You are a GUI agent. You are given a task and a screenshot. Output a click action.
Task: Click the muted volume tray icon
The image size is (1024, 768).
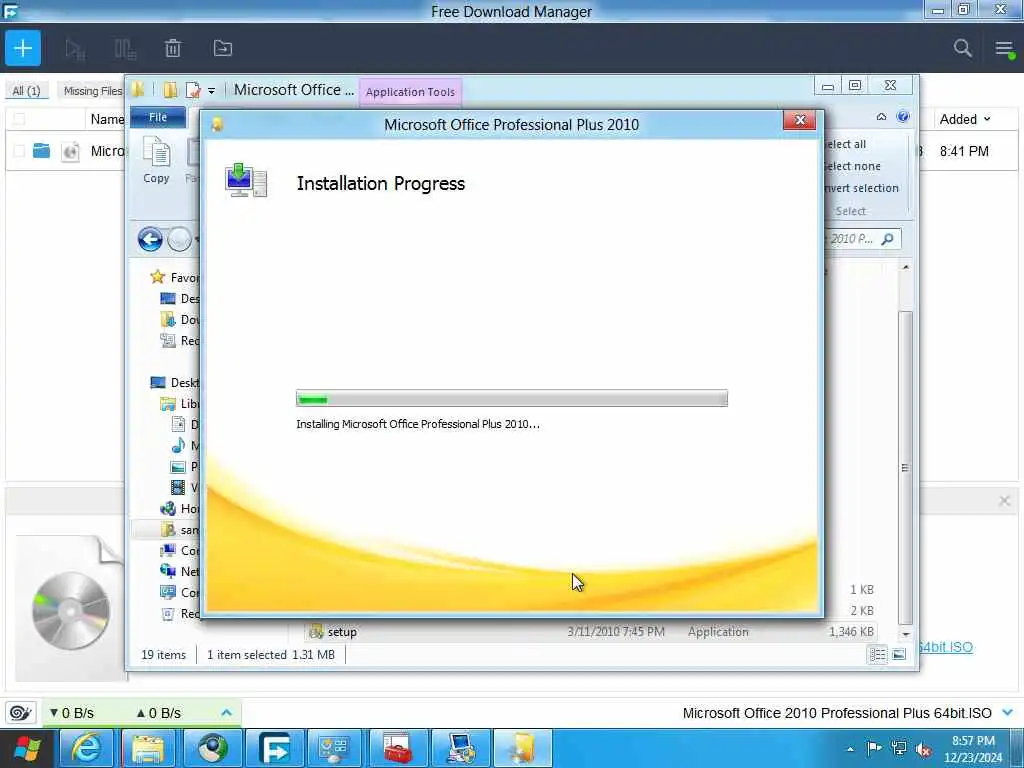(923, 750)
